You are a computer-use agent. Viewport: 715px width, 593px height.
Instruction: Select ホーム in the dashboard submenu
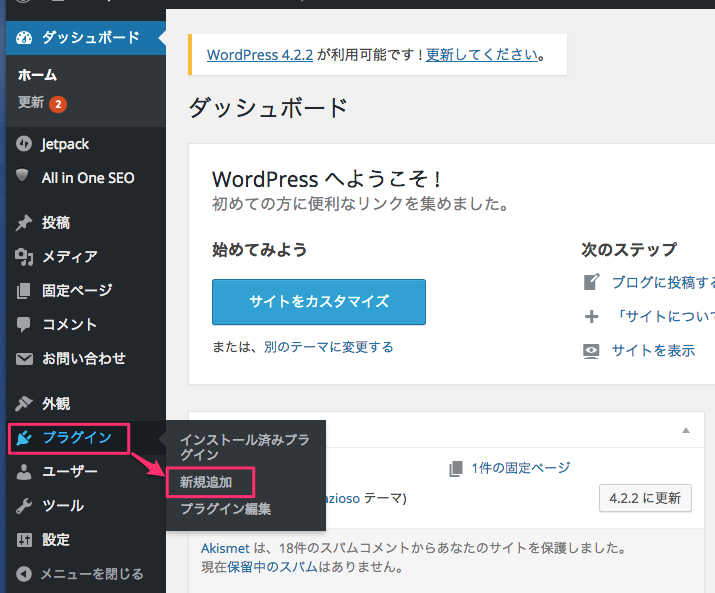coord(37,75)
